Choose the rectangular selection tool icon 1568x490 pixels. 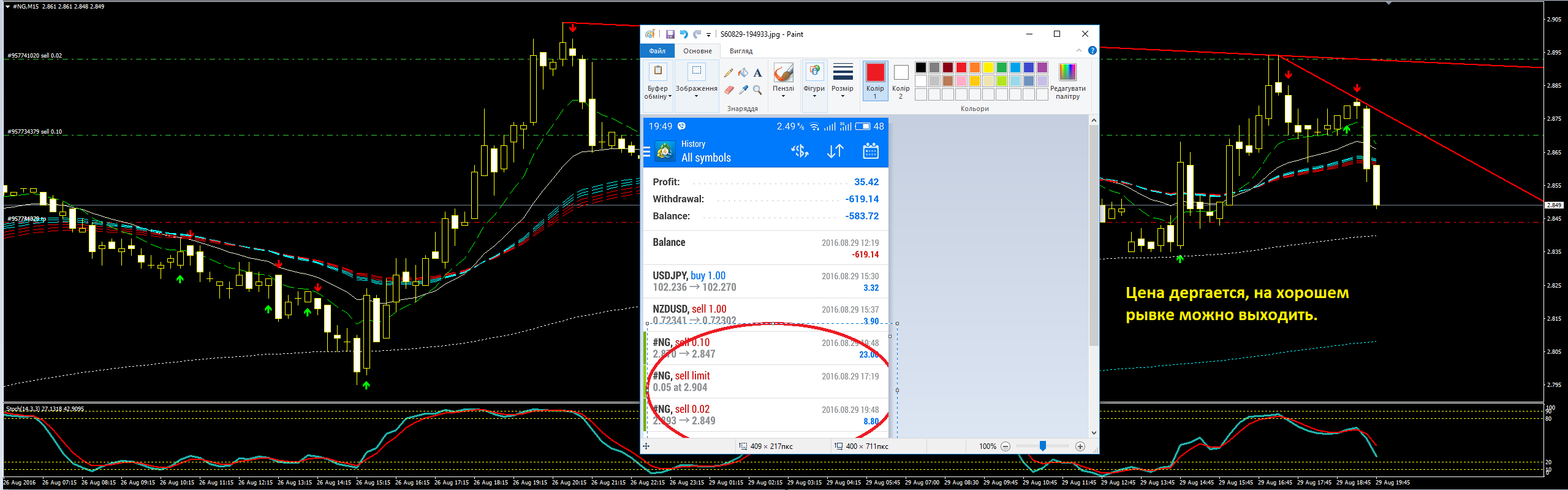click(x=697, y=71)
